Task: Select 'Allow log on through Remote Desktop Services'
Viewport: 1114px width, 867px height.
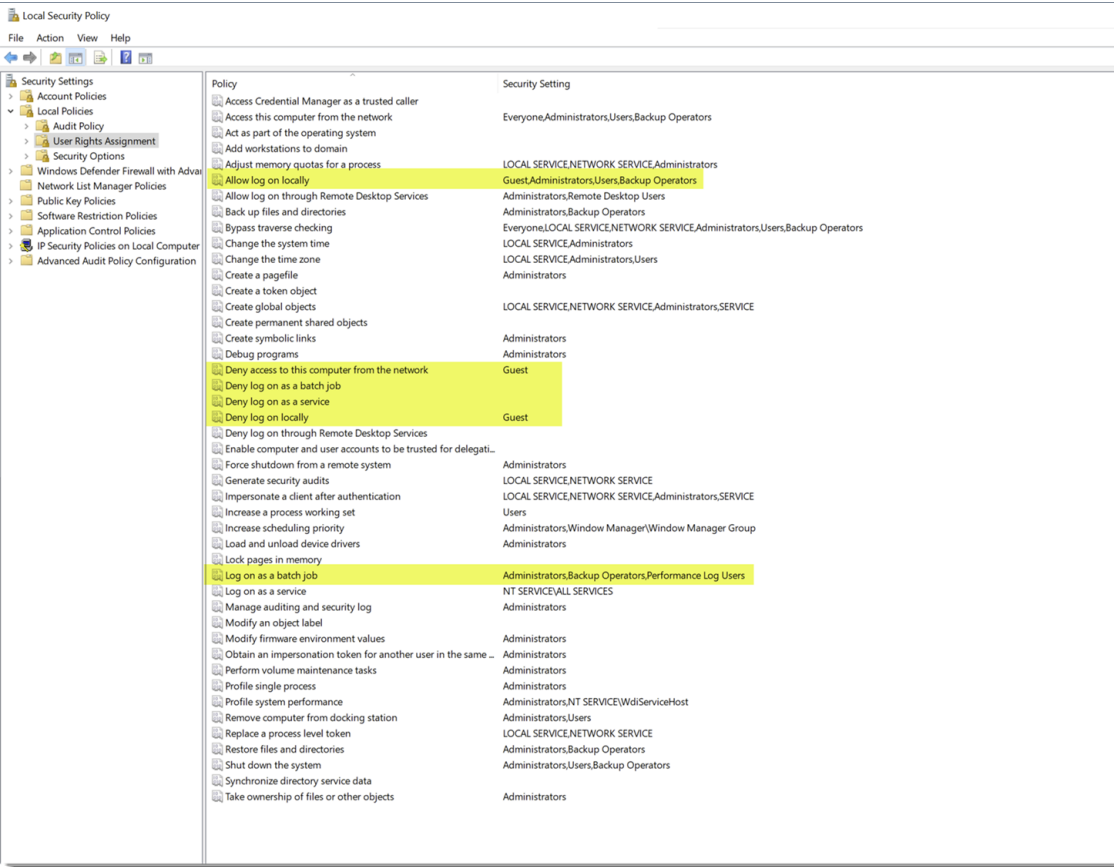Action: [x=327, y=195]
